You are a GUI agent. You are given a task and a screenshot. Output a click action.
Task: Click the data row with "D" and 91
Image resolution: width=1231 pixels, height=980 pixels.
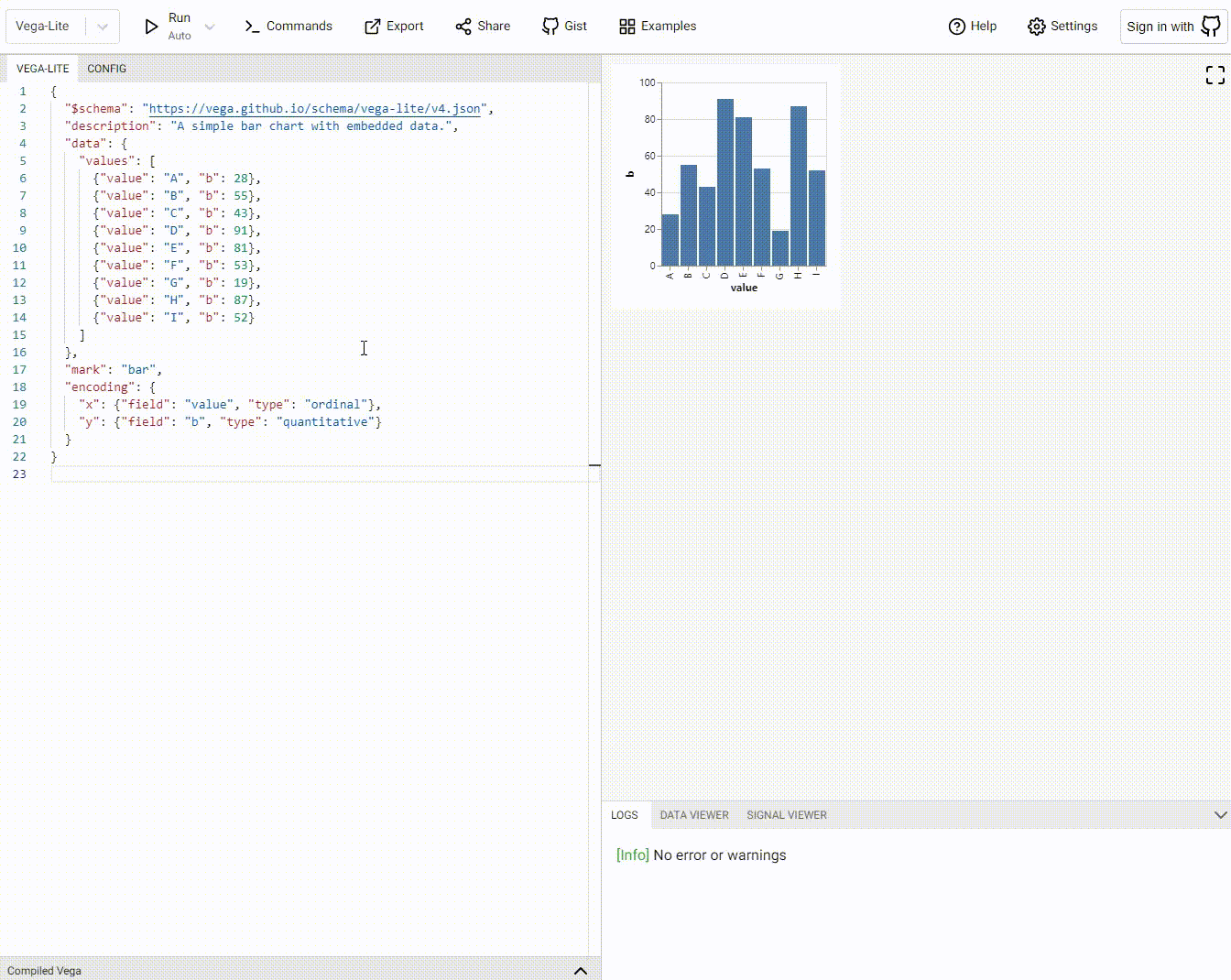[177, 231]
